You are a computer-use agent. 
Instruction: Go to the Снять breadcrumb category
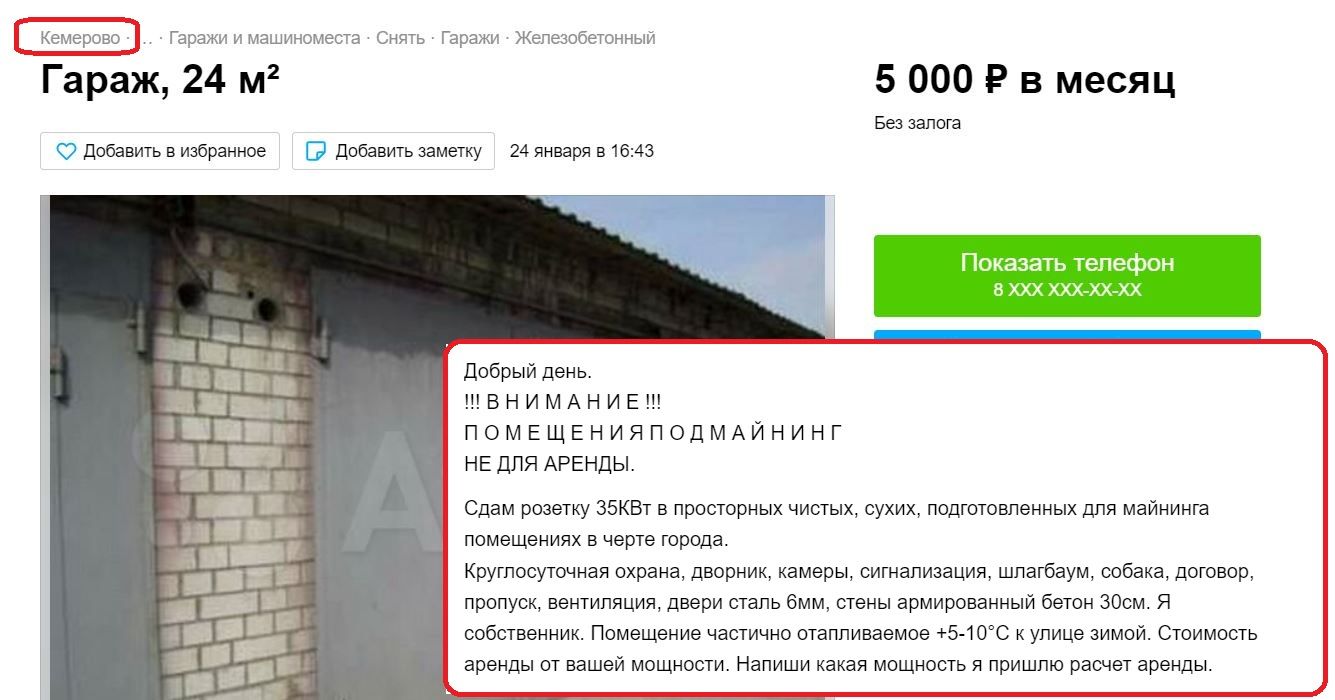400,38
